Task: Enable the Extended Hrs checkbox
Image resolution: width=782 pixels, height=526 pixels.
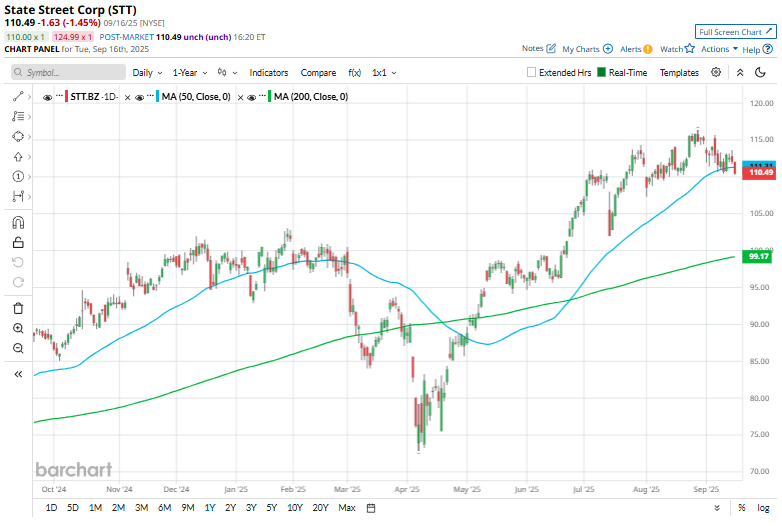Action: [532, 72]
